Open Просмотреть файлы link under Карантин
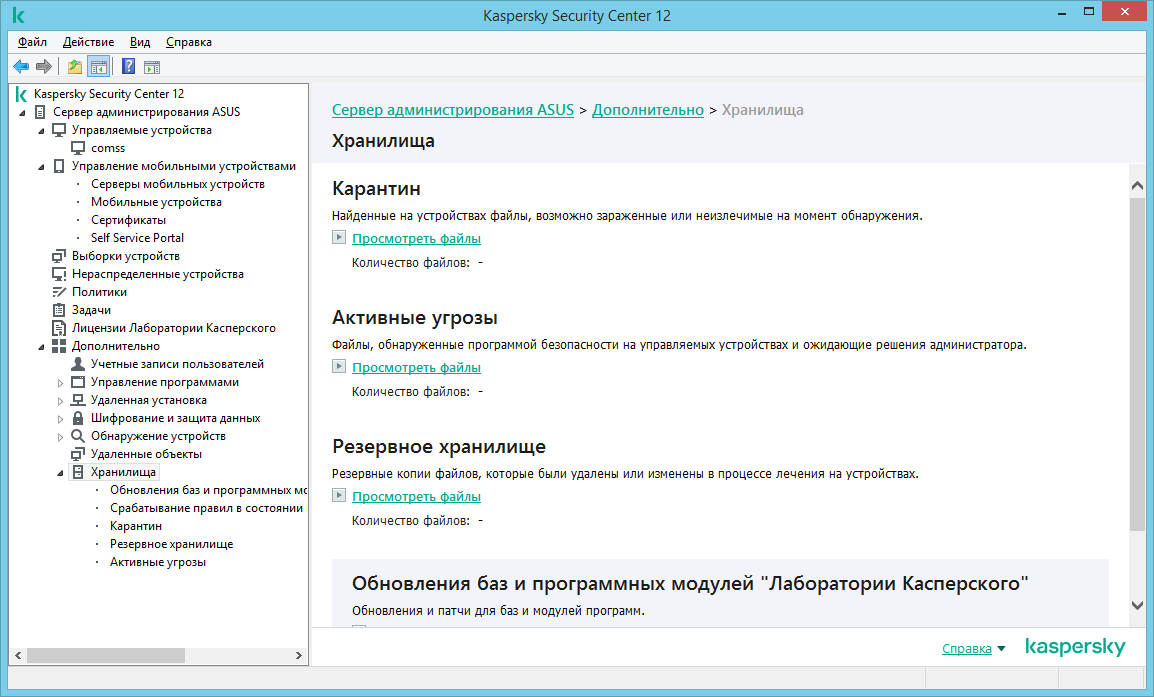 (417, 238)
